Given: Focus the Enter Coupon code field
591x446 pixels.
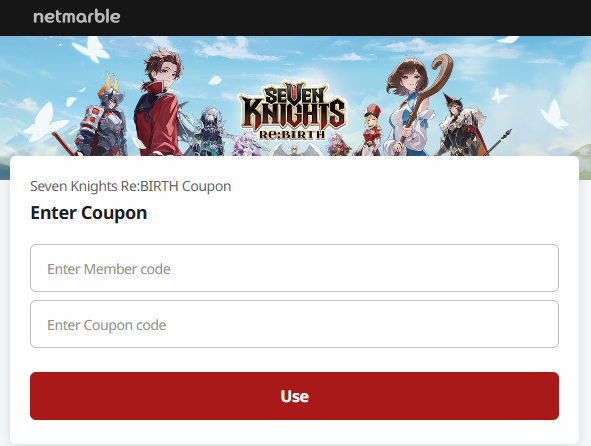Looking at the screenshot, I should (294, 324).
